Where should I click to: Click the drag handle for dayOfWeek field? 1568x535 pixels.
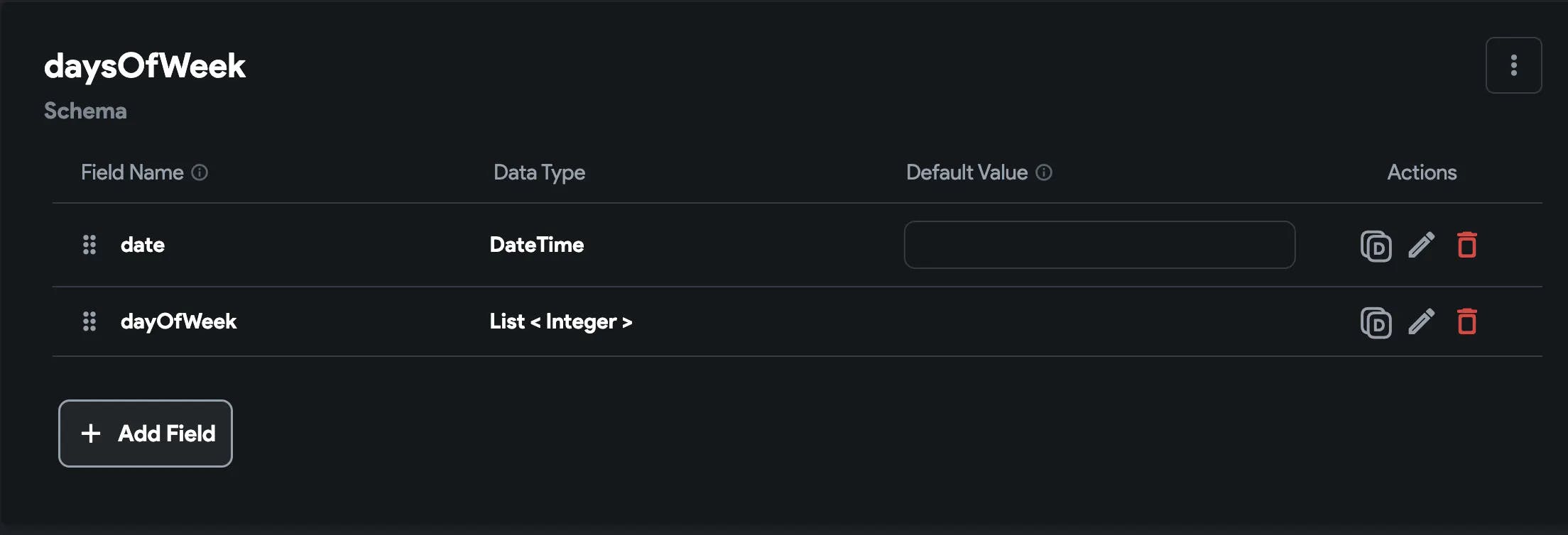click(89, 321)
